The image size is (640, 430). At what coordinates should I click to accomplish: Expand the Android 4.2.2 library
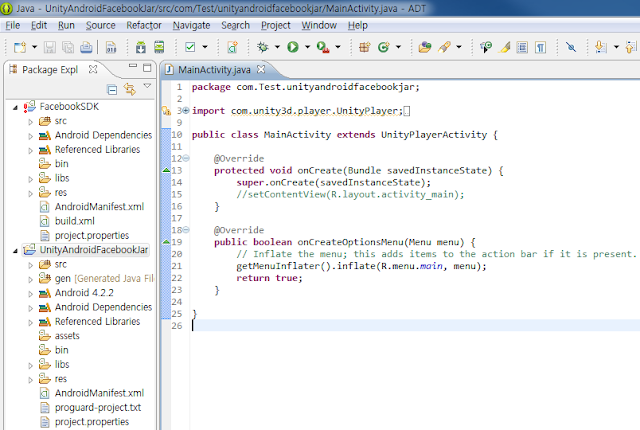tap(30, 294)
